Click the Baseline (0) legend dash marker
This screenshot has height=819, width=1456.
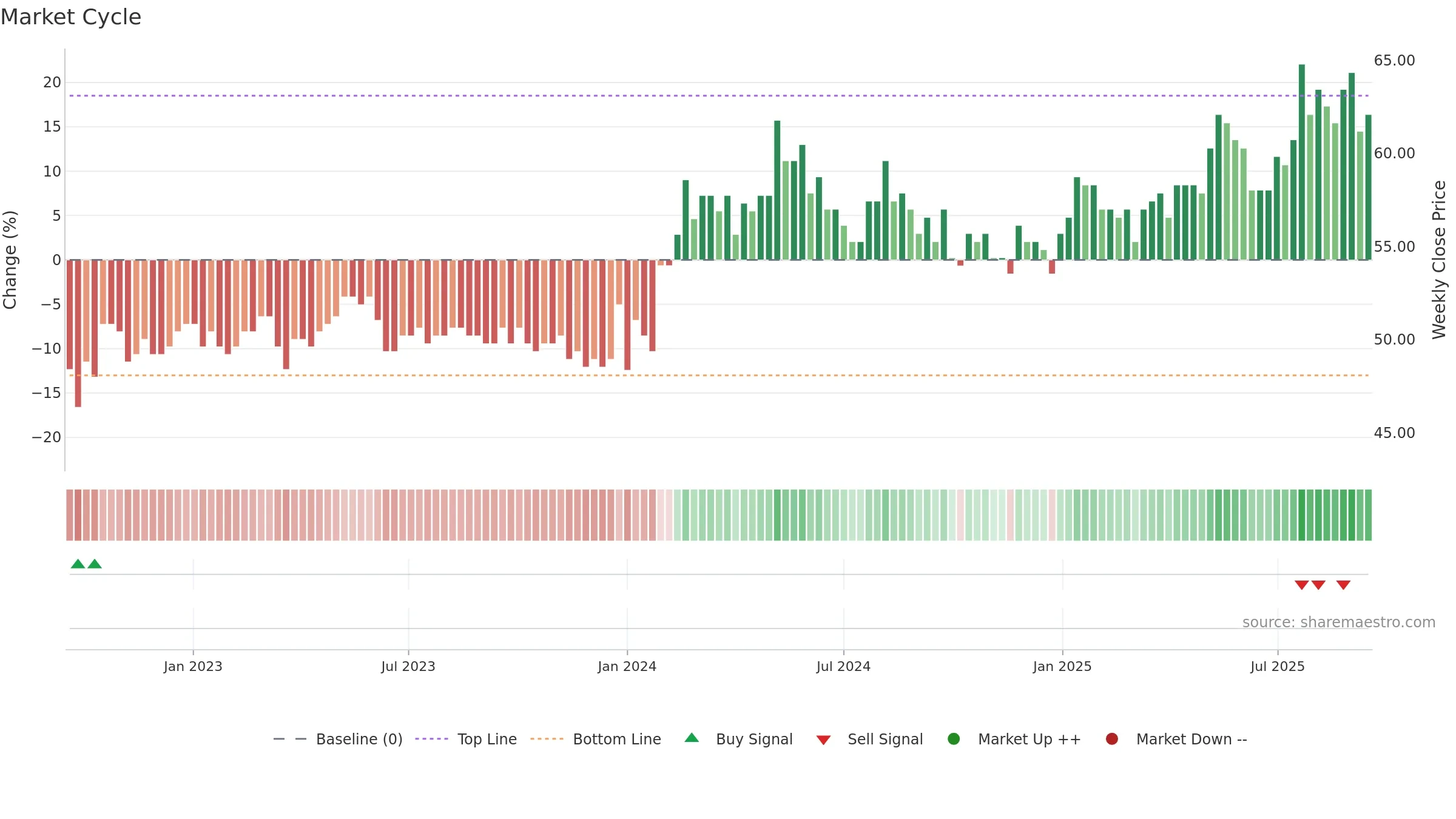coord(290,739)
